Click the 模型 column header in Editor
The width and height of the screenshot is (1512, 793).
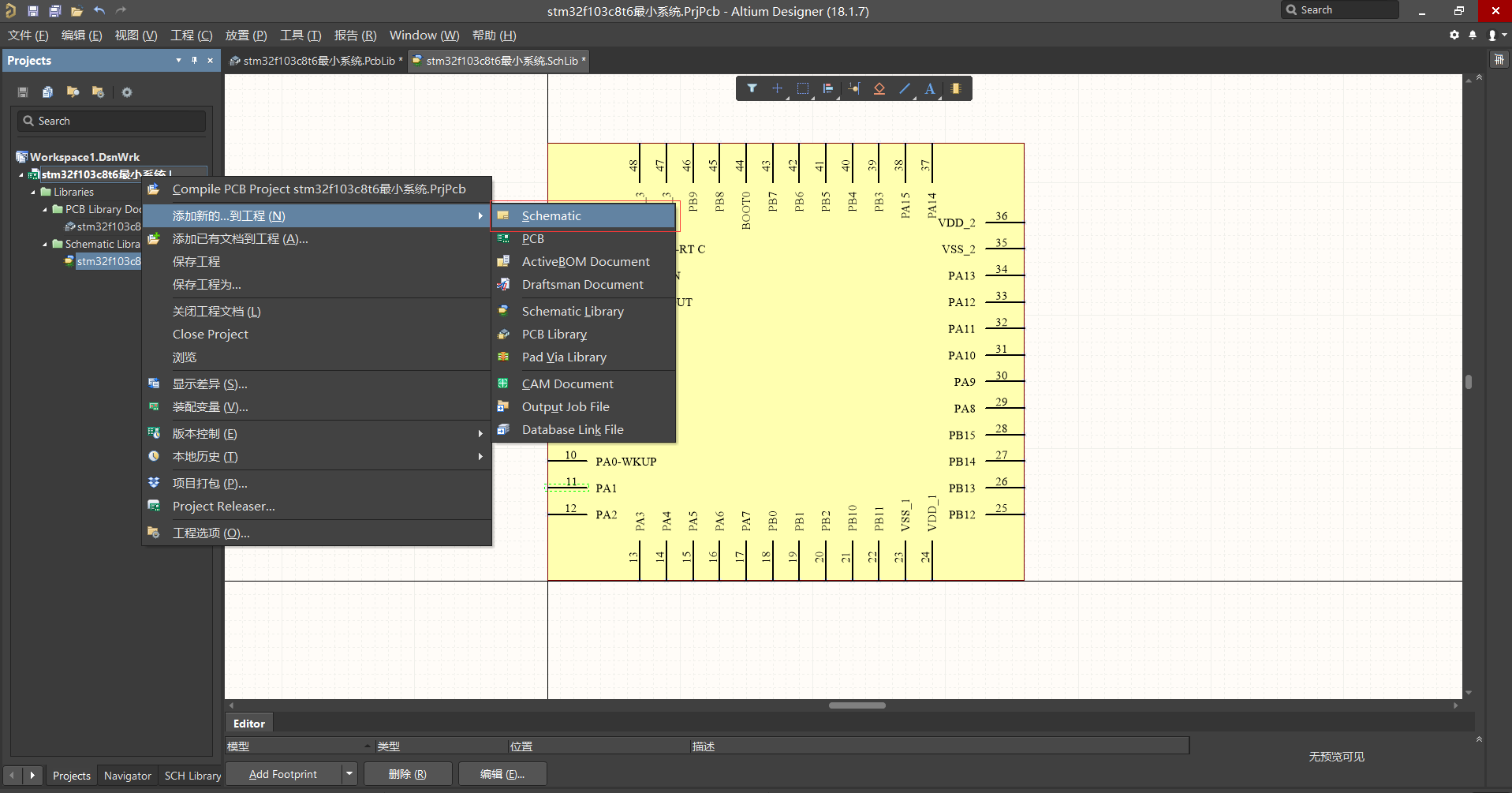click(300, 746)
